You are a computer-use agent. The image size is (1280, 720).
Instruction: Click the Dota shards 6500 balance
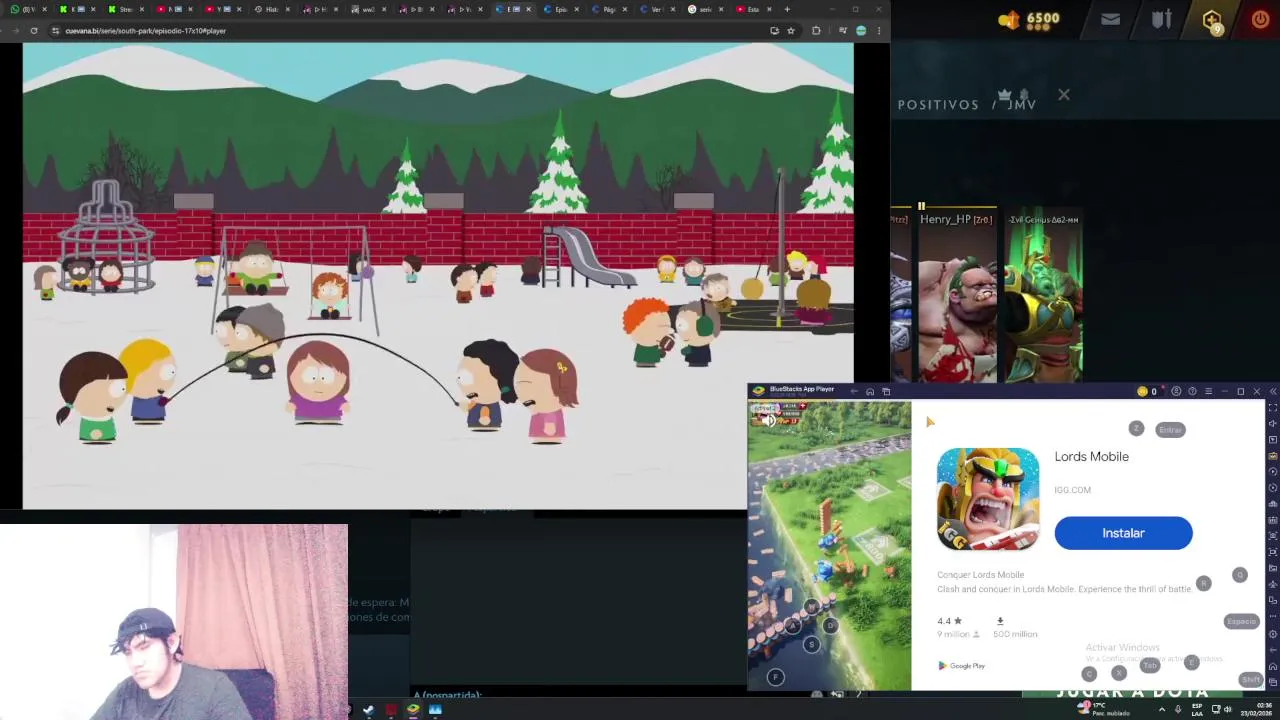pos(1030,19)
